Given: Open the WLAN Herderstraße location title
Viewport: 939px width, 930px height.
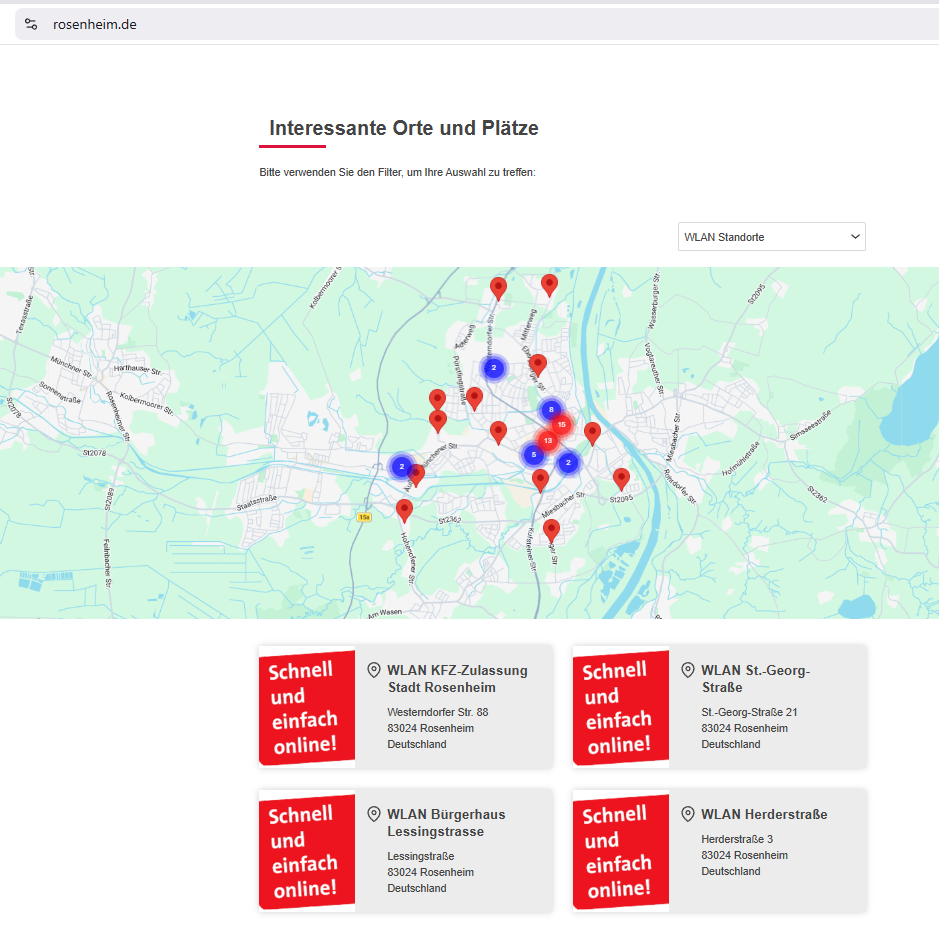Looking at the screenshot, I should 764,815.
